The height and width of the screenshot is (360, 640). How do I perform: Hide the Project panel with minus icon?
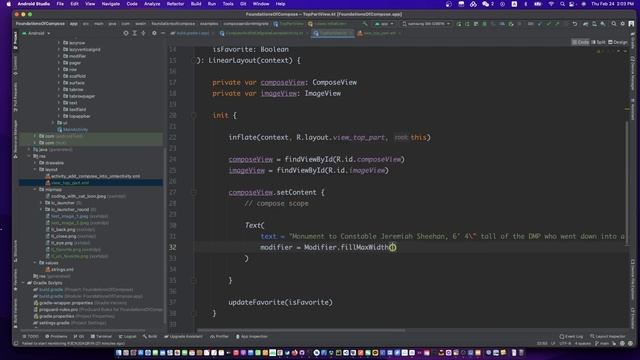click(x=162, y=33)
